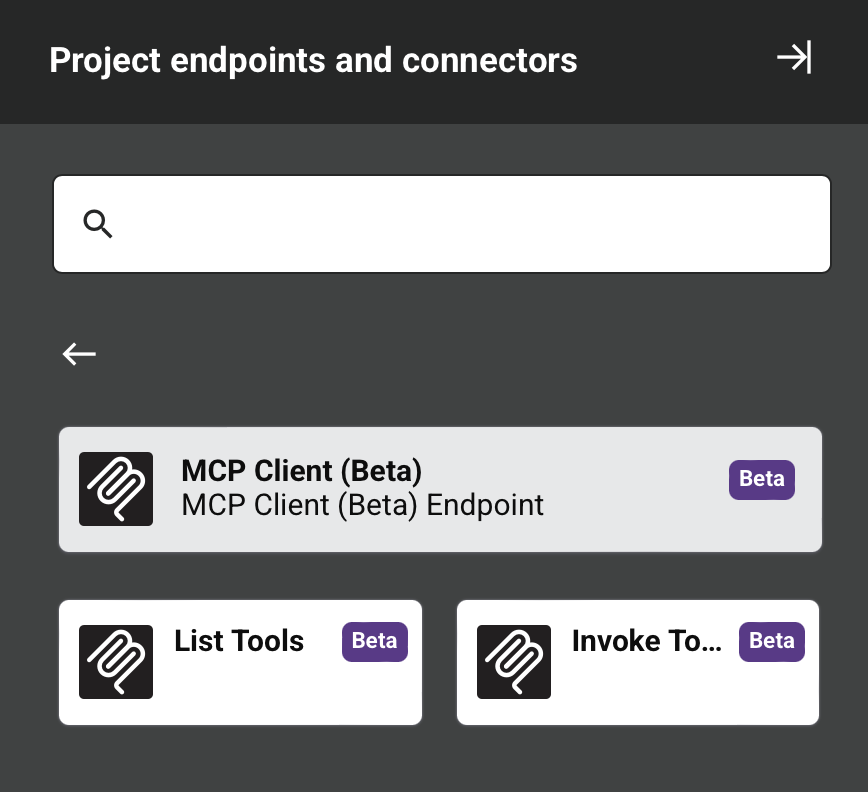Click the List Tools connector icon
Image resolution: width=868 pixels, height=792 pixels.
click(116, 662)
